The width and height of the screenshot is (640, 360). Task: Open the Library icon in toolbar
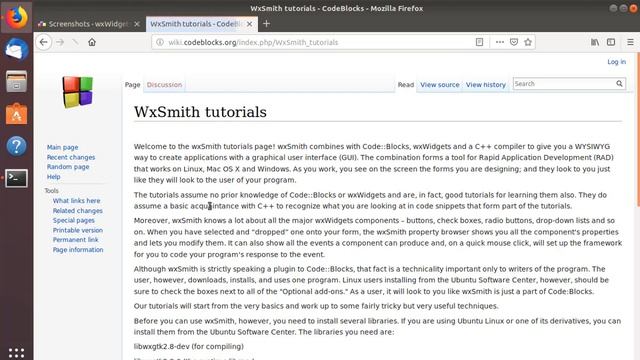(595, 42)
